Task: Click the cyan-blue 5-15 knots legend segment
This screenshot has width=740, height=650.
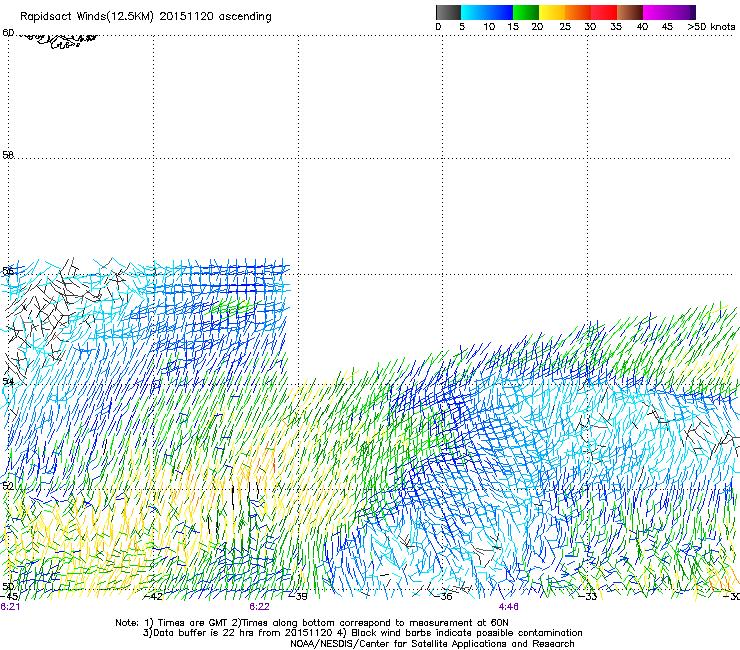Action: (x=487, y=12)
